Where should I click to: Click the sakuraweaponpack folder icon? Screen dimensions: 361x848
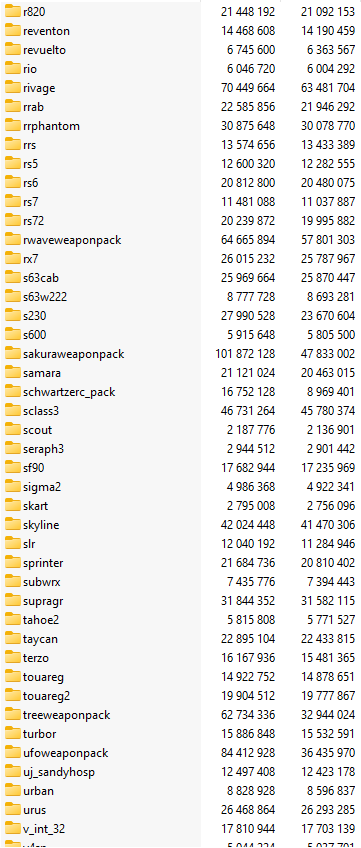click(x=12, y=354)
